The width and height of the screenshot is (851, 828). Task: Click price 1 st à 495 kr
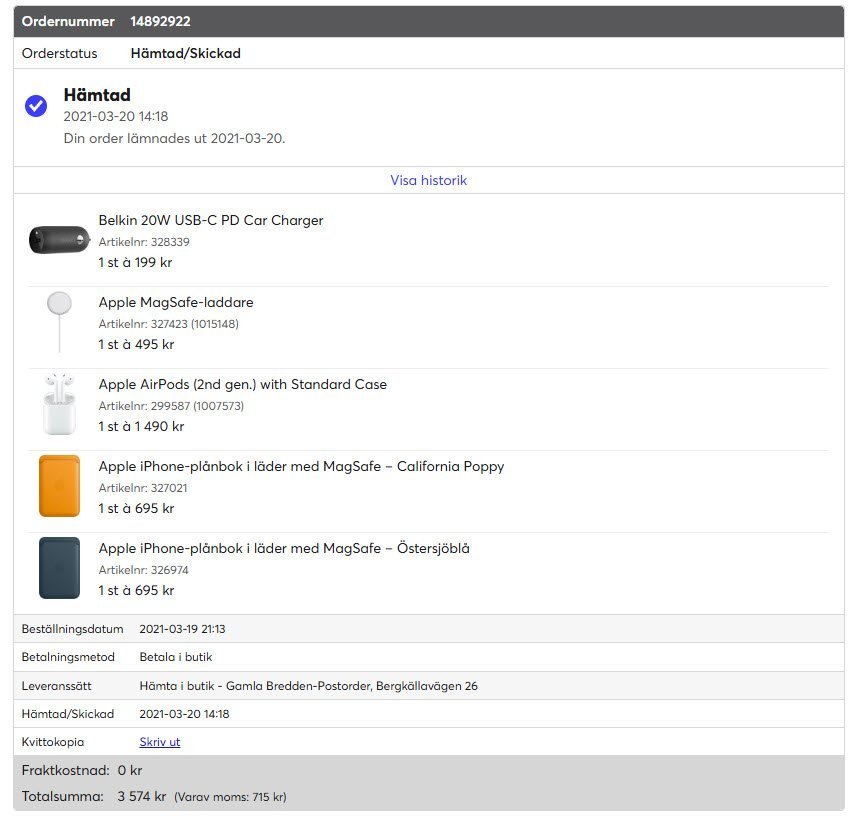pyautogui.click(x=136, y=345)
